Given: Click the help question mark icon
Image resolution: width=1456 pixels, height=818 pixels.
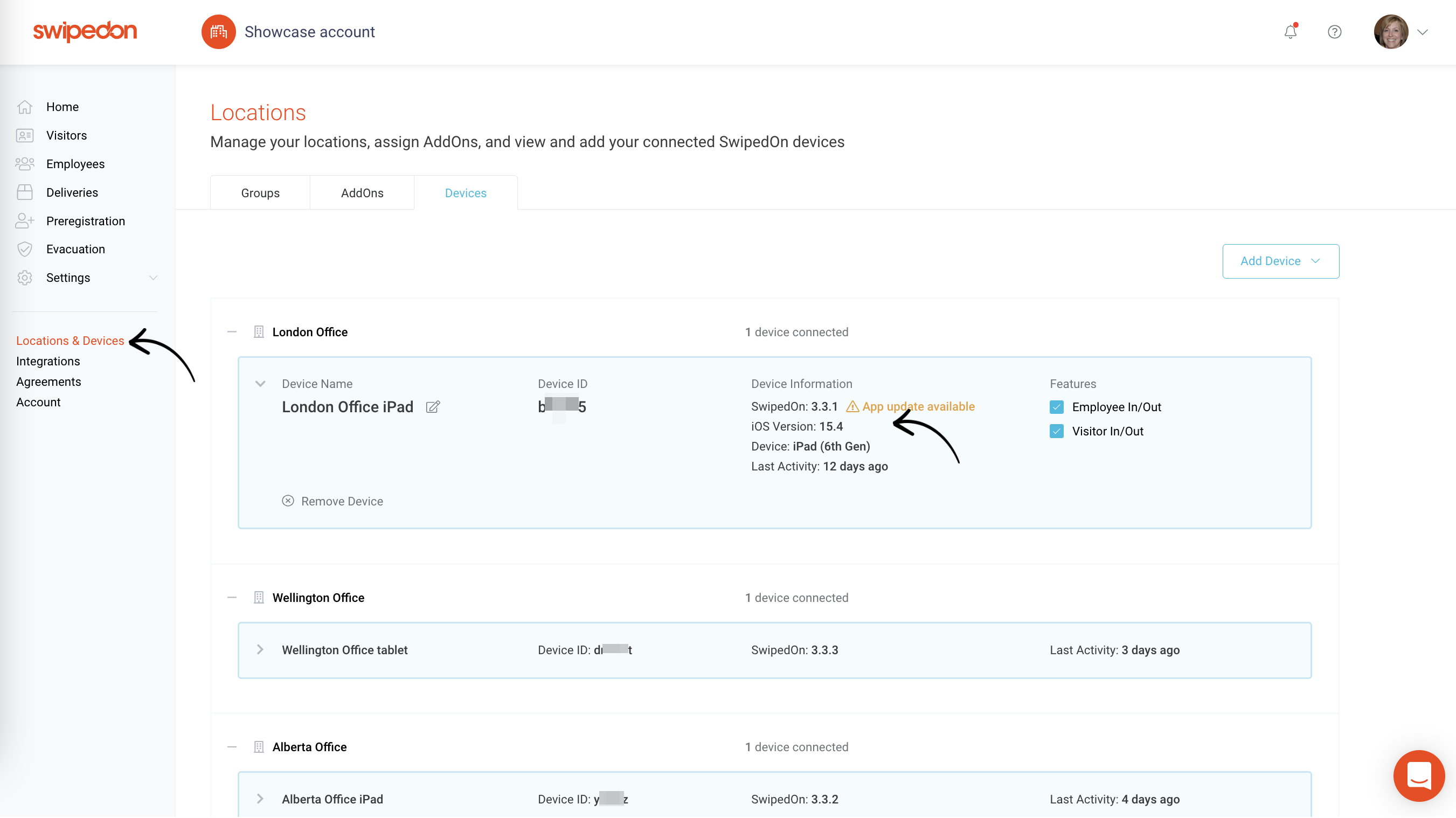Looking at the screenshot, I should click(x=1335, y=32).
